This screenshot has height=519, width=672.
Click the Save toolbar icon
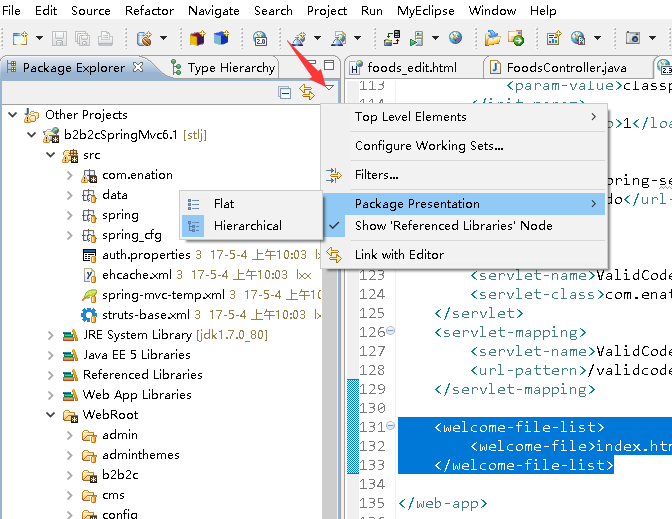point(60,38)
